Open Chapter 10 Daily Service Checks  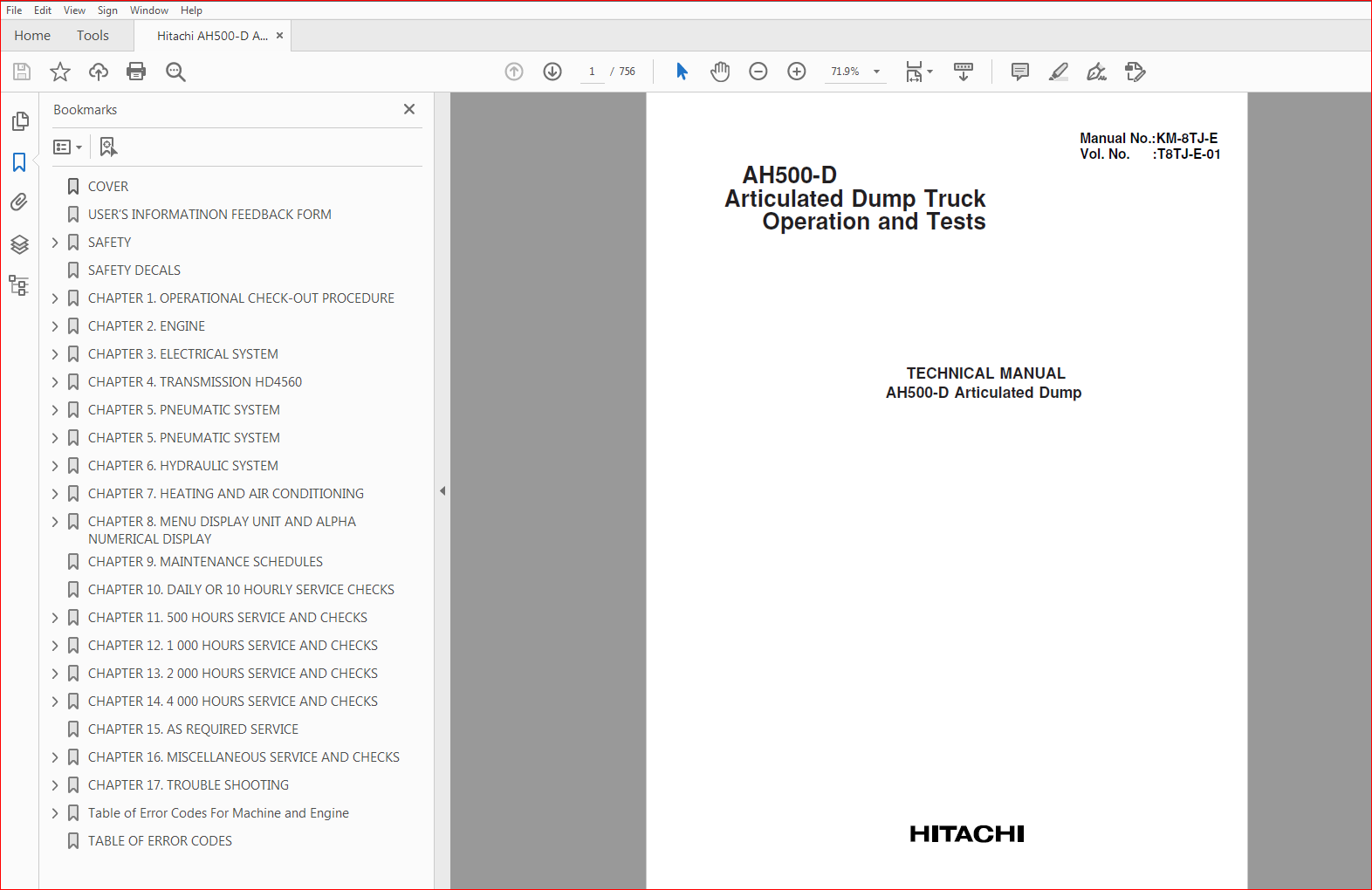pyautogui.click(x=241, y=590)
